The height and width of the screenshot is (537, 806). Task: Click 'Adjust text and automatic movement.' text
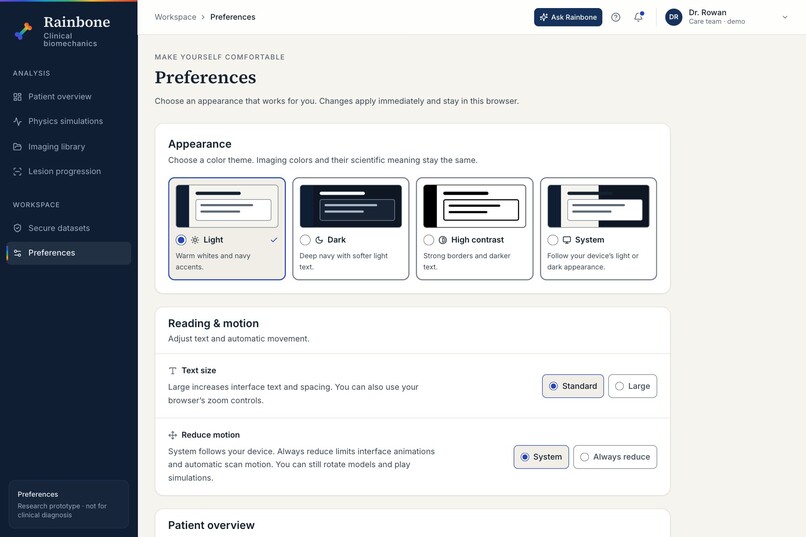click(239, 339)
